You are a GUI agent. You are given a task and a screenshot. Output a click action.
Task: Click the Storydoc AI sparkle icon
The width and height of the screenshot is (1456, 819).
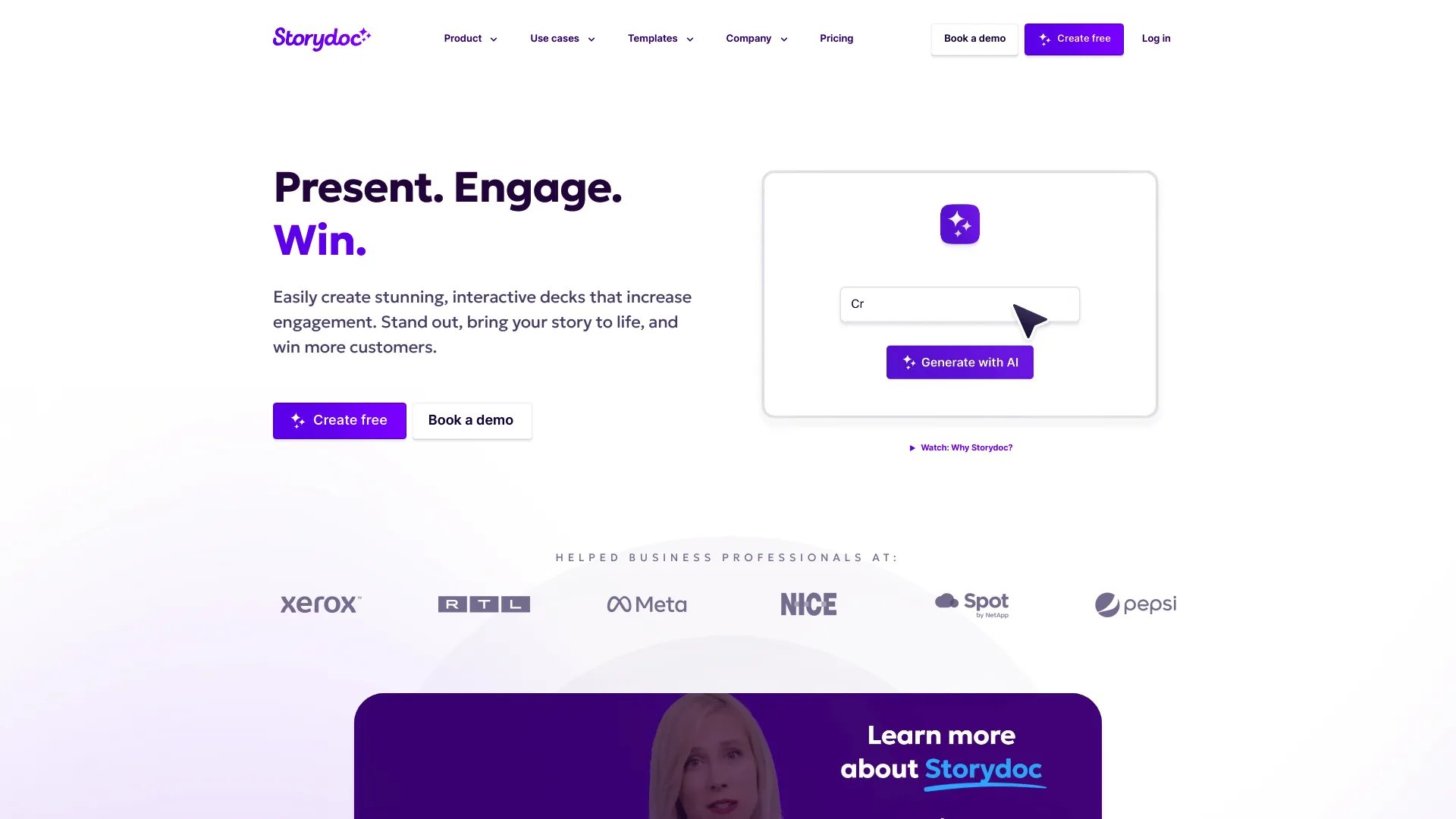959,223
